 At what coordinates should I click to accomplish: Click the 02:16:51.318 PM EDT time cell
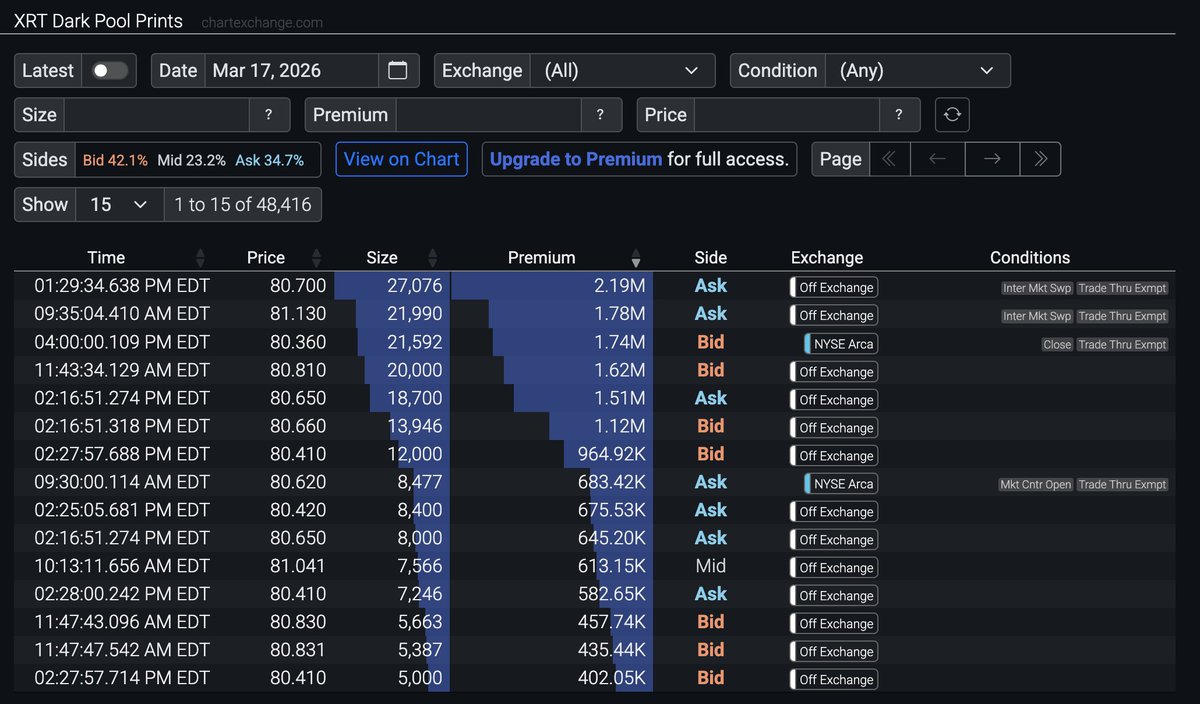point(122,426)
